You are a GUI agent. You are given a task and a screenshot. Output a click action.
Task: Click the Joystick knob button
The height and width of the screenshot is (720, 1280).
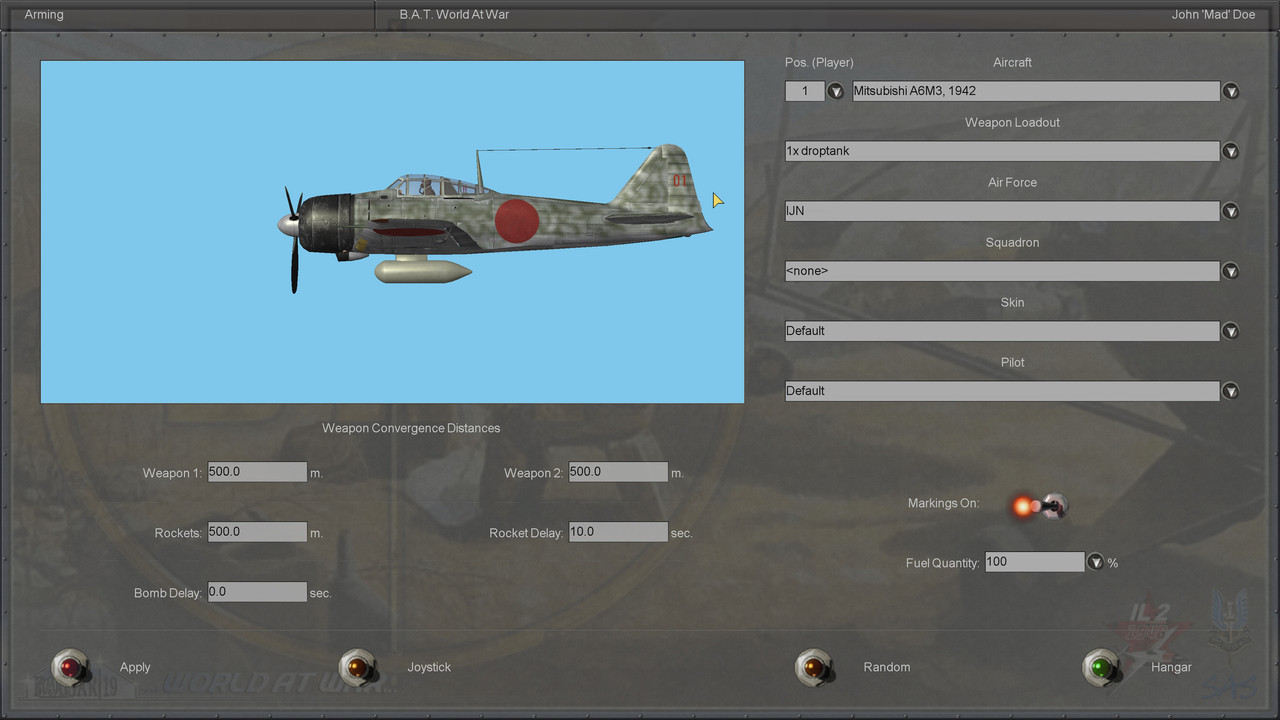click(357, 667)
